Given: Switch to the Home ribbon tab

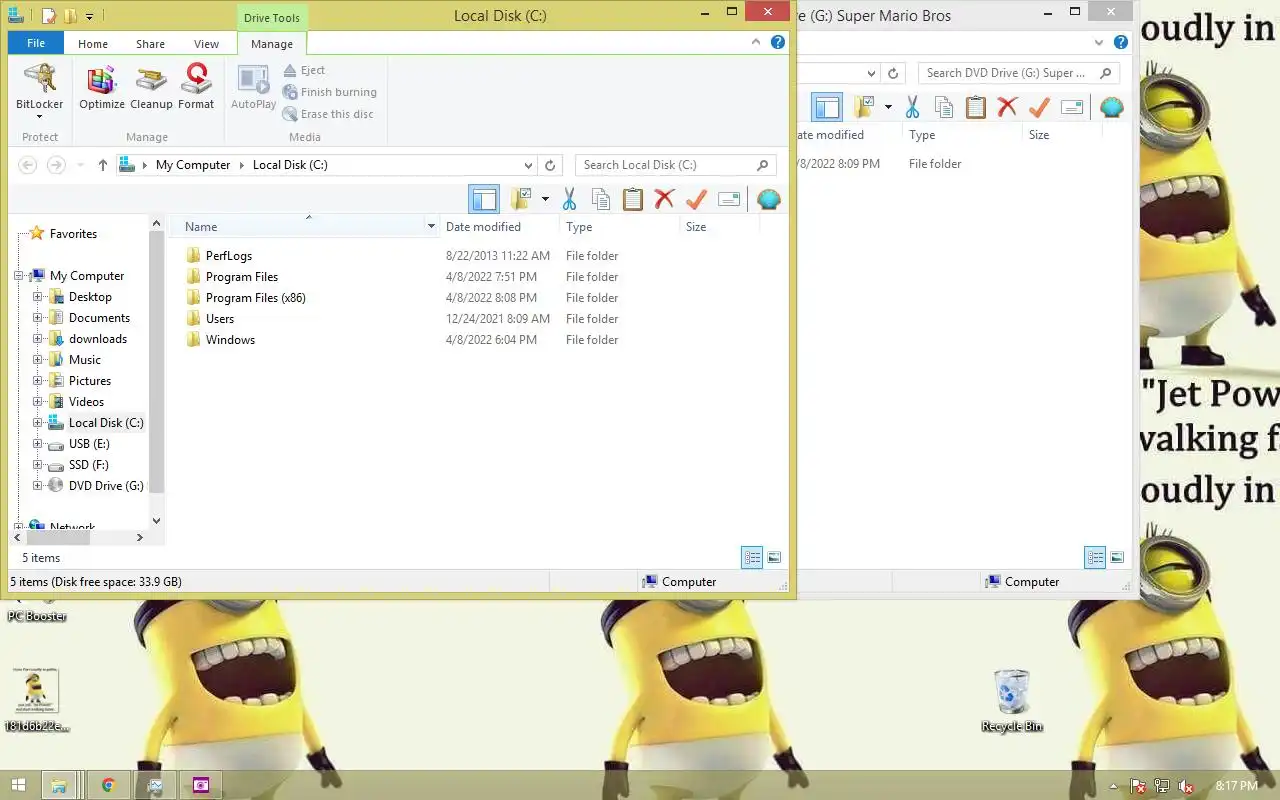Looking at the screenshot, I should (x=93, y=44).
